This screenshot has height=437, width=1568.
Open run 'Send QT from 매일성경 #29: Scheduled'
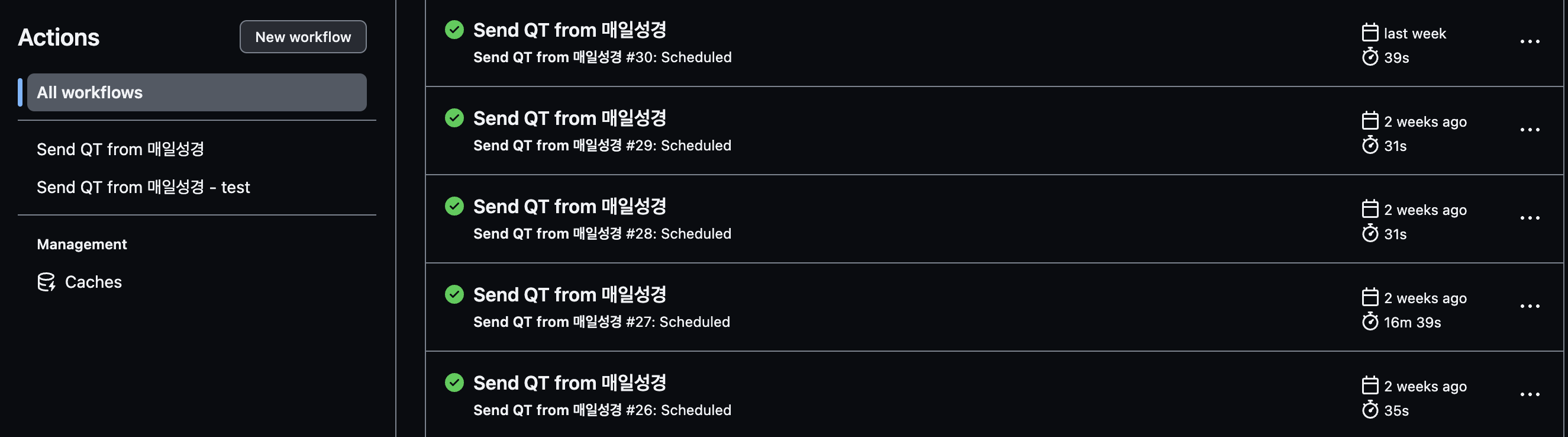pos(602,145)
